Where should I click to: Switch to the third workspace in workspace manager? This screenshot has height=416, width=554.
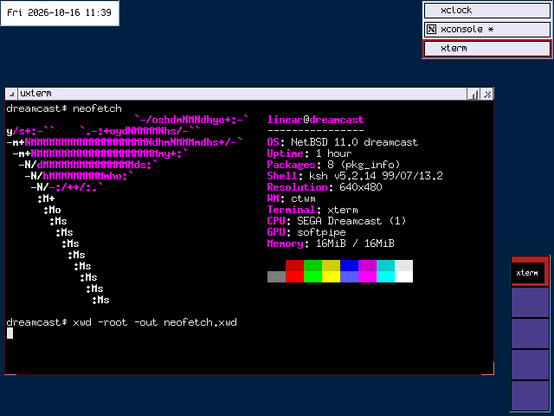point(530,333)
